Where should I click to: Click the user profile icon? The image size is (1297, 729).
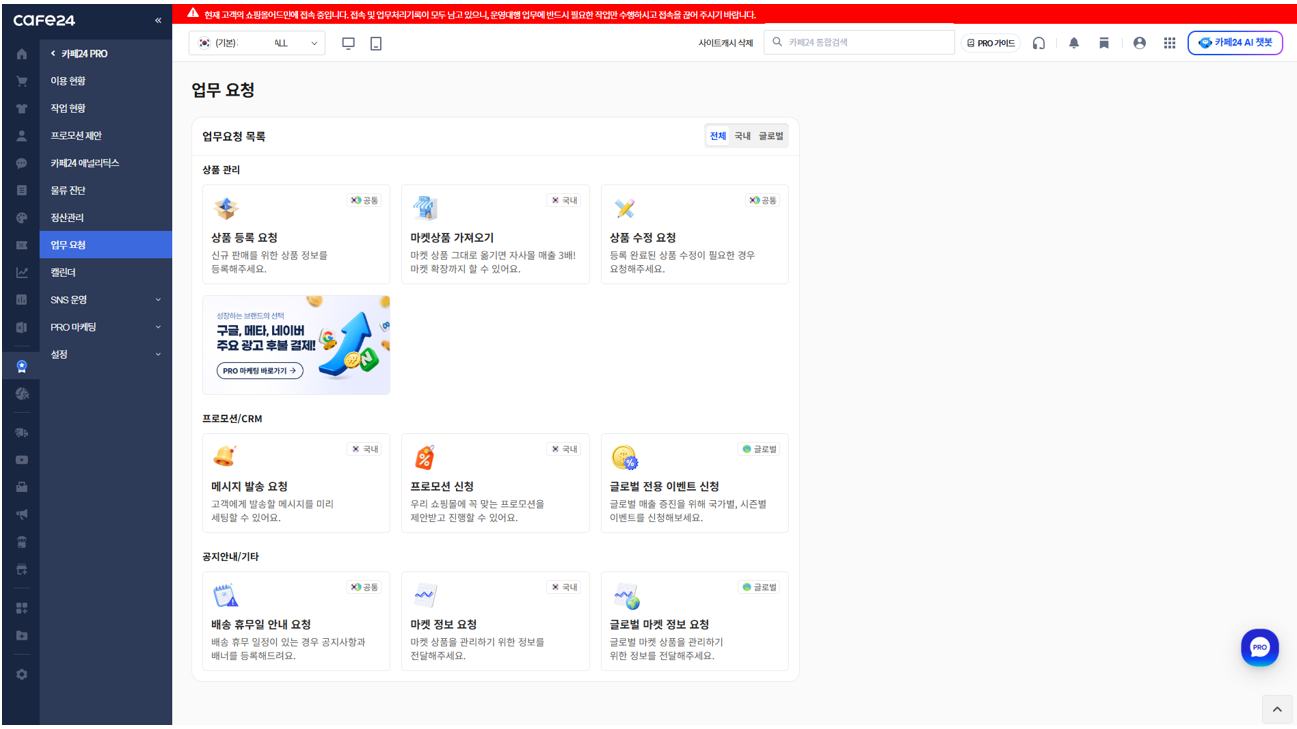pyautogui.click(x=1139, y=43)
